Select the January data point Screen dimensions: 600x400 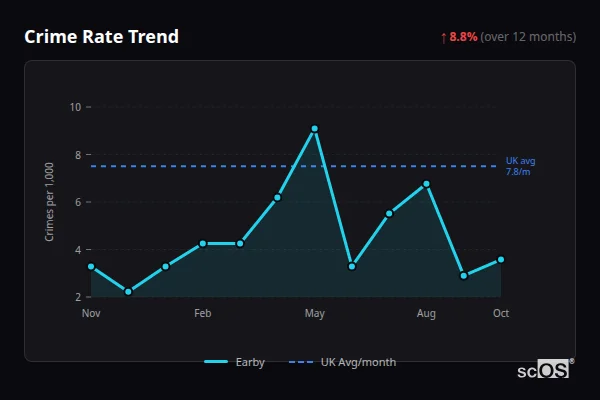pyautogui.click(x=166, y=266)
